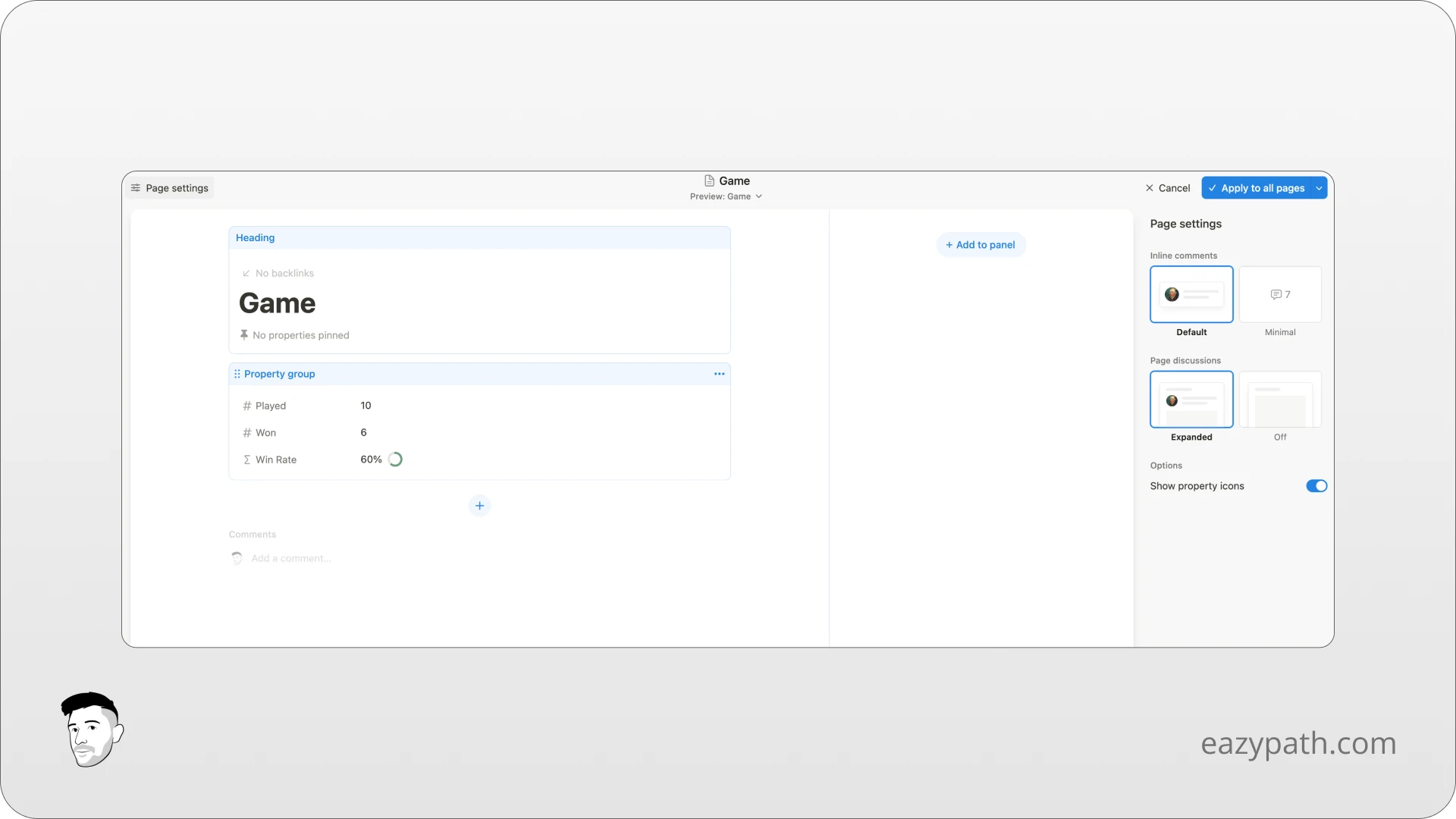Click the Add to panel button
This screenshot has width=1456, height=819.
(x=981, y=244)
